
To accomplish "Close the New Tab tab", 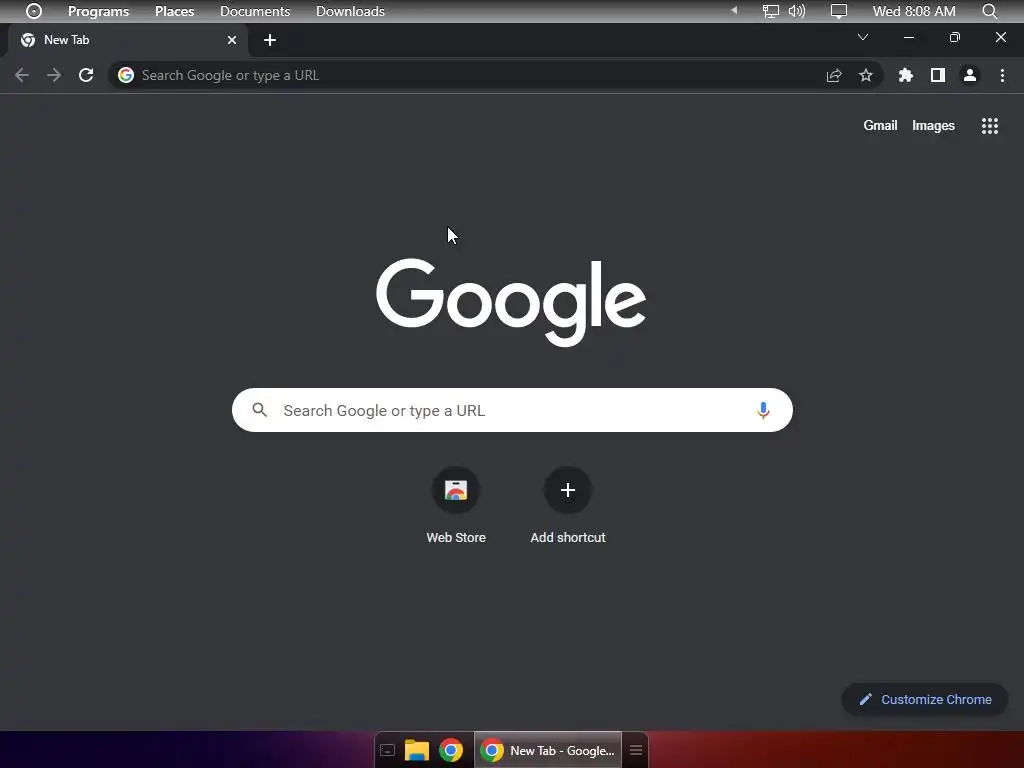I will pyautogui.click(x=232, y=40).
